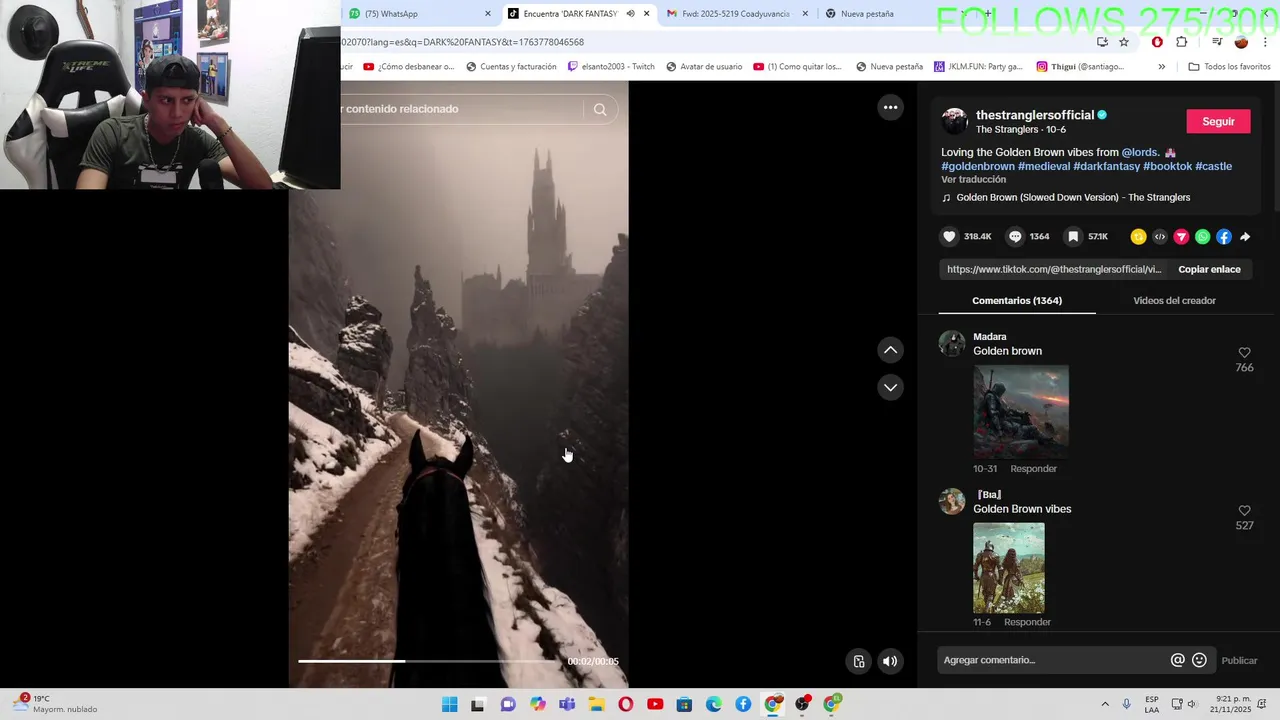Open the #darkfantasy hashtag
This screenshot has height=720, width=1280.
[x=1107, y=166]
